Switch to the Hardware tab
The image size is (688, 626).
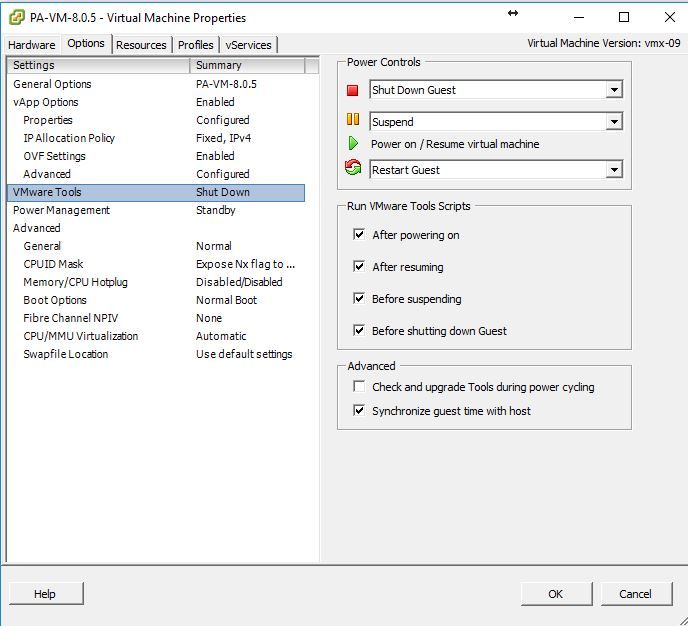point(32,45)
